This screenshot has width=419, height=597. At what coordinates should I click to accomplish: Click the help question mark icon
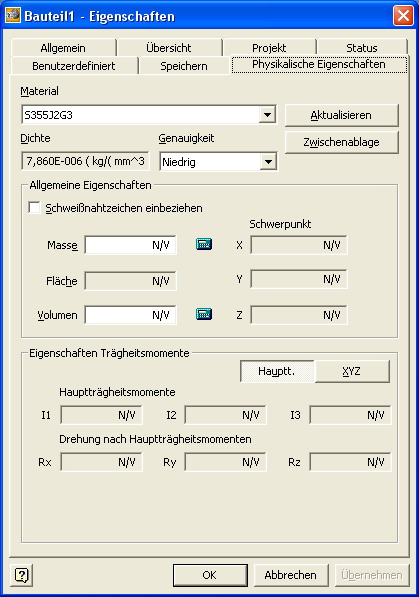point(21,575)
